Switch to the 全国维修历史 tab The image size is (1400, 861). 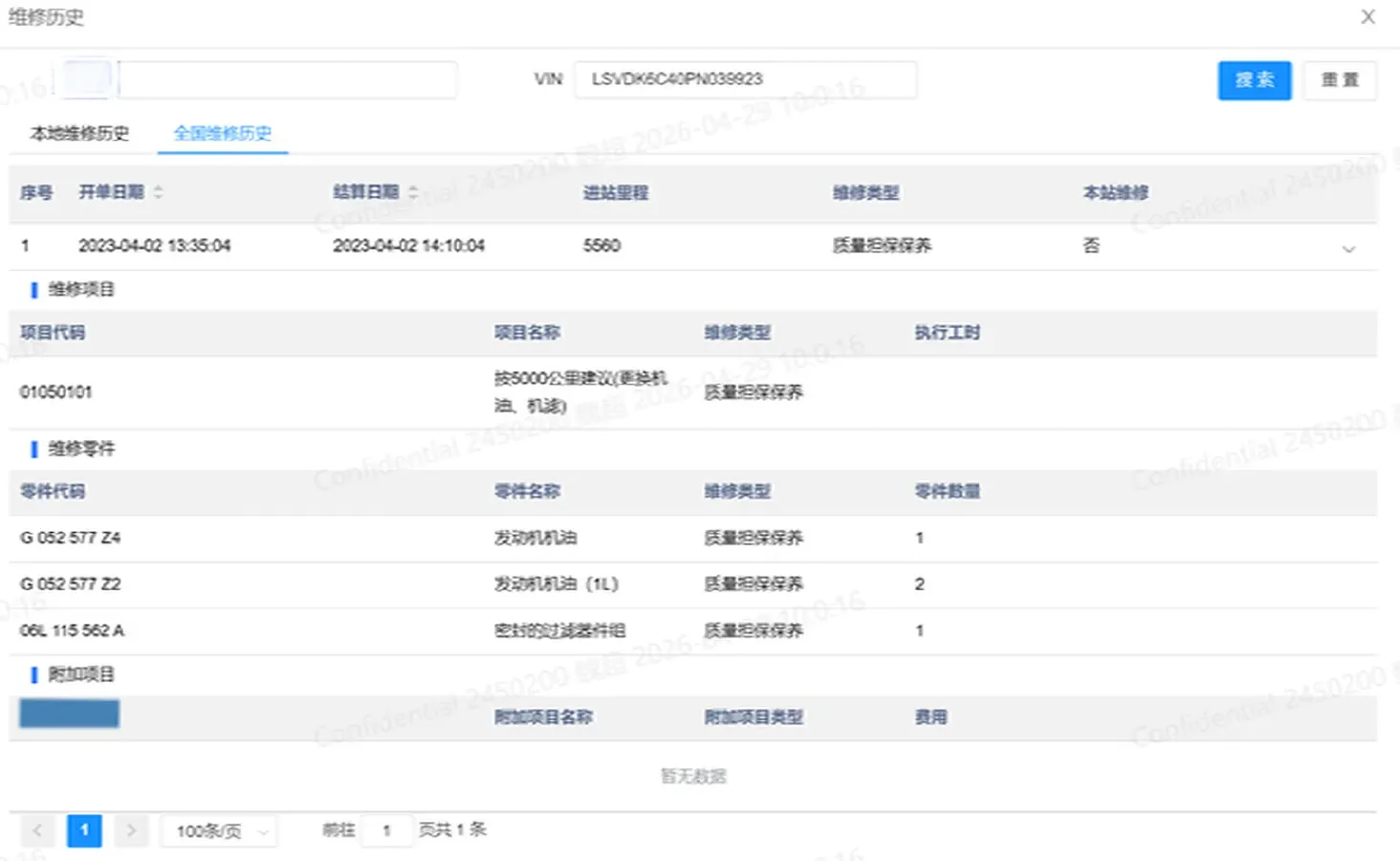[x=222, y=134]
